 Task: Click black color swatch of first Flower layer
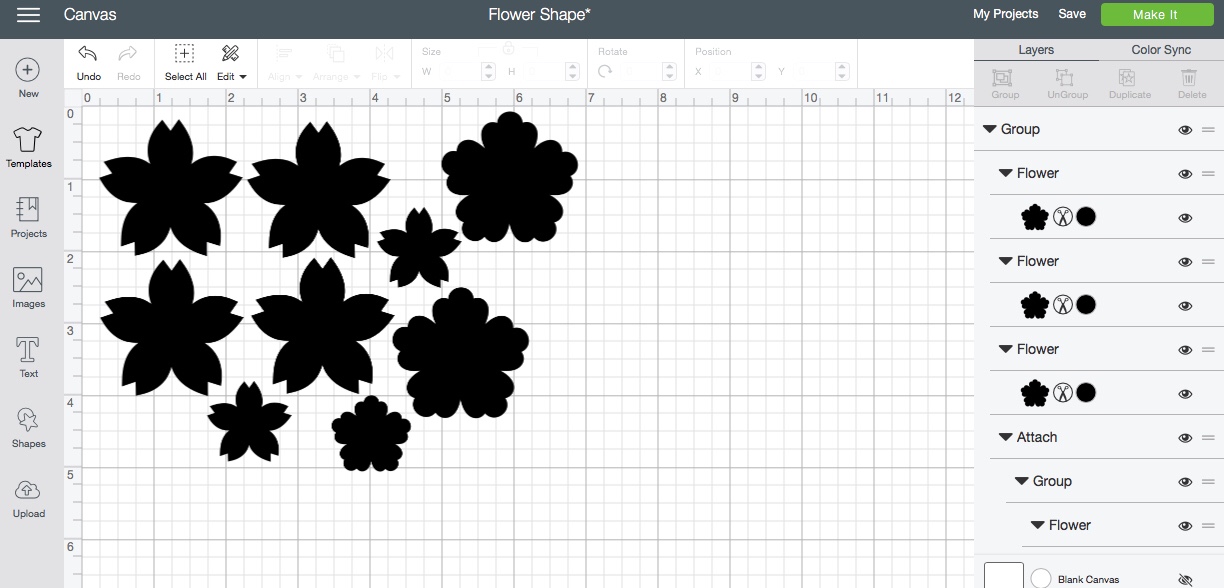[1086, 217]
